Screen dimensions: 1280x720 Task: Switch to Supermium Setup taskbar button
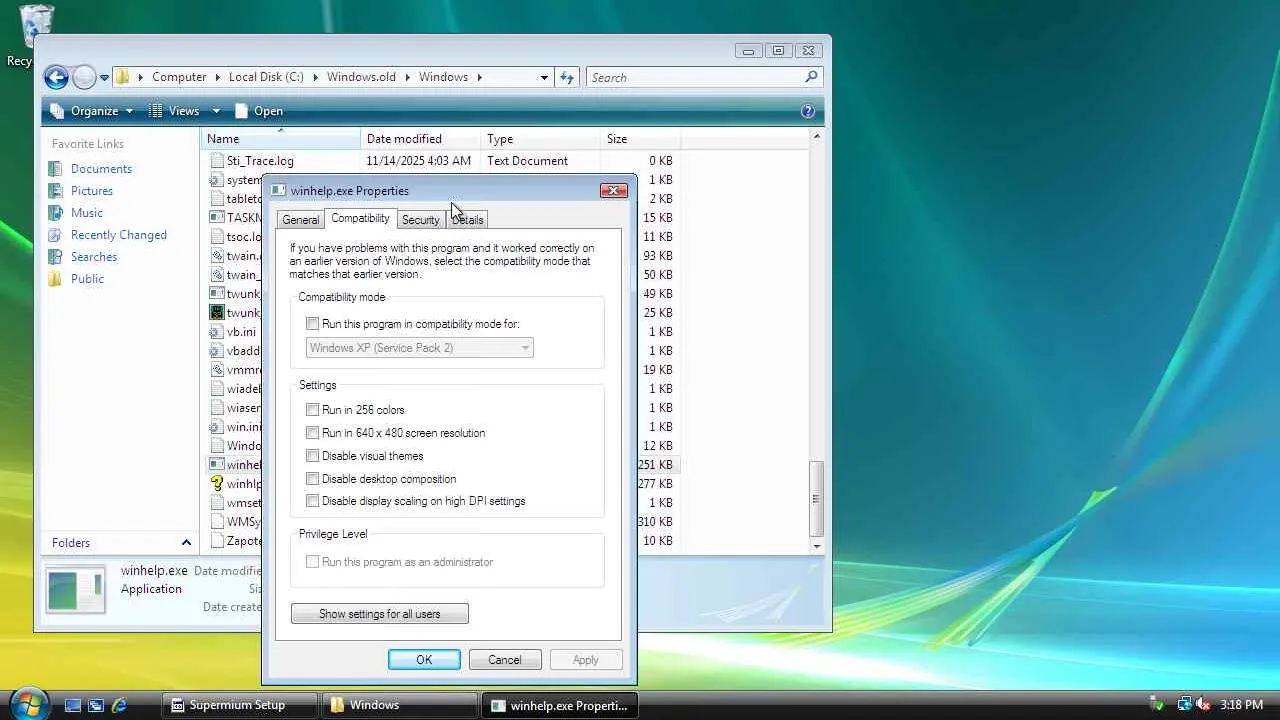240,705
